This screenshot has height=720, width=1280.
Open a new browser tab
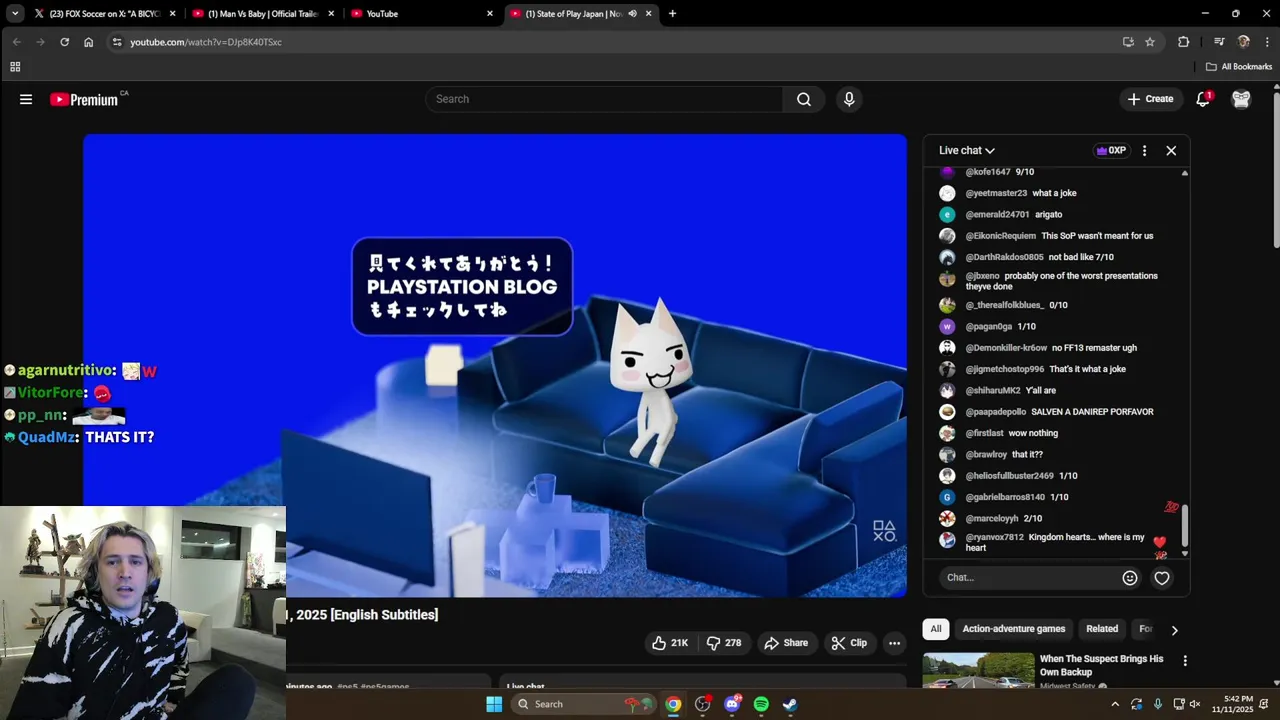coord(672,14)
